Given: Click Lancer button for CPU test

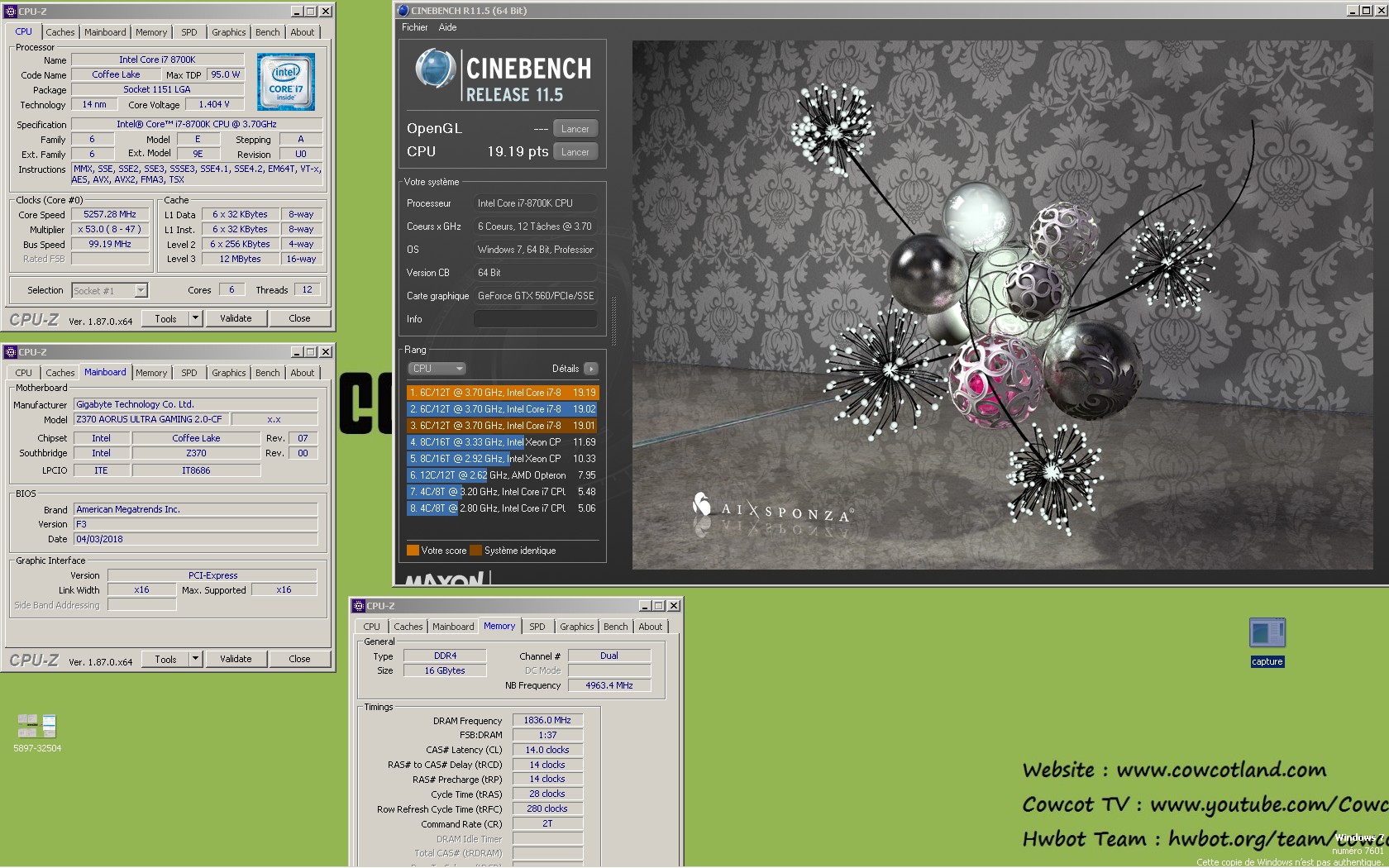Looking at the screenshot, I should [575, 152].
